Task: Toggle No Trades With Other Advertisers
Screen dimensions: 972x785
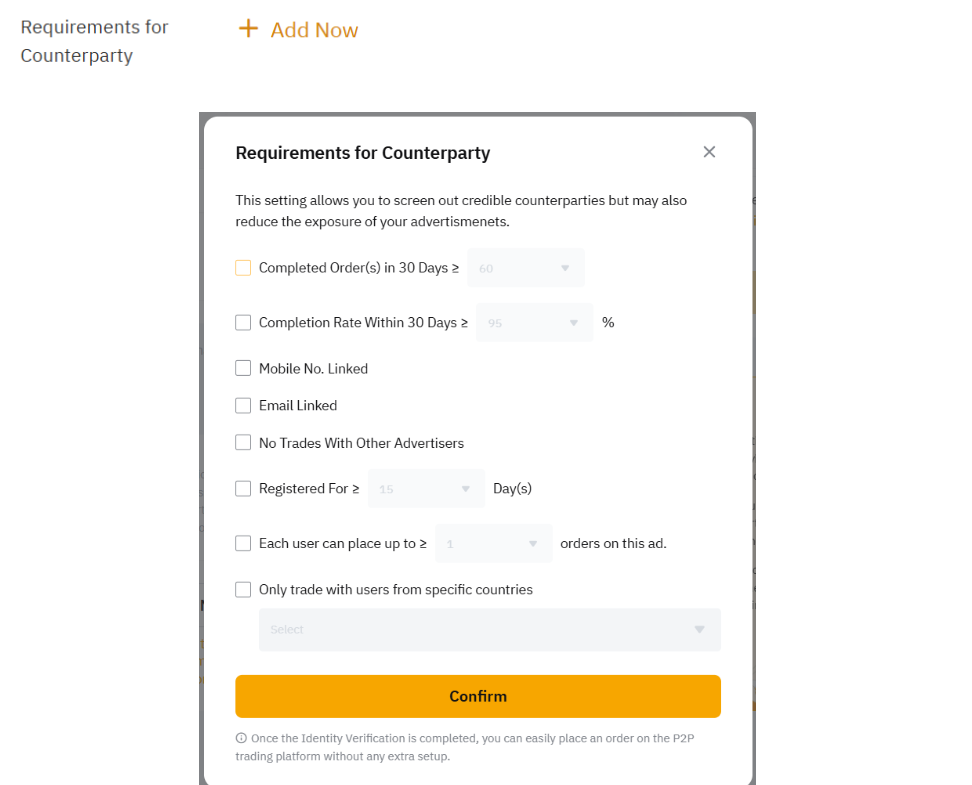Action: pyautogui.click(x=243, y=442)
